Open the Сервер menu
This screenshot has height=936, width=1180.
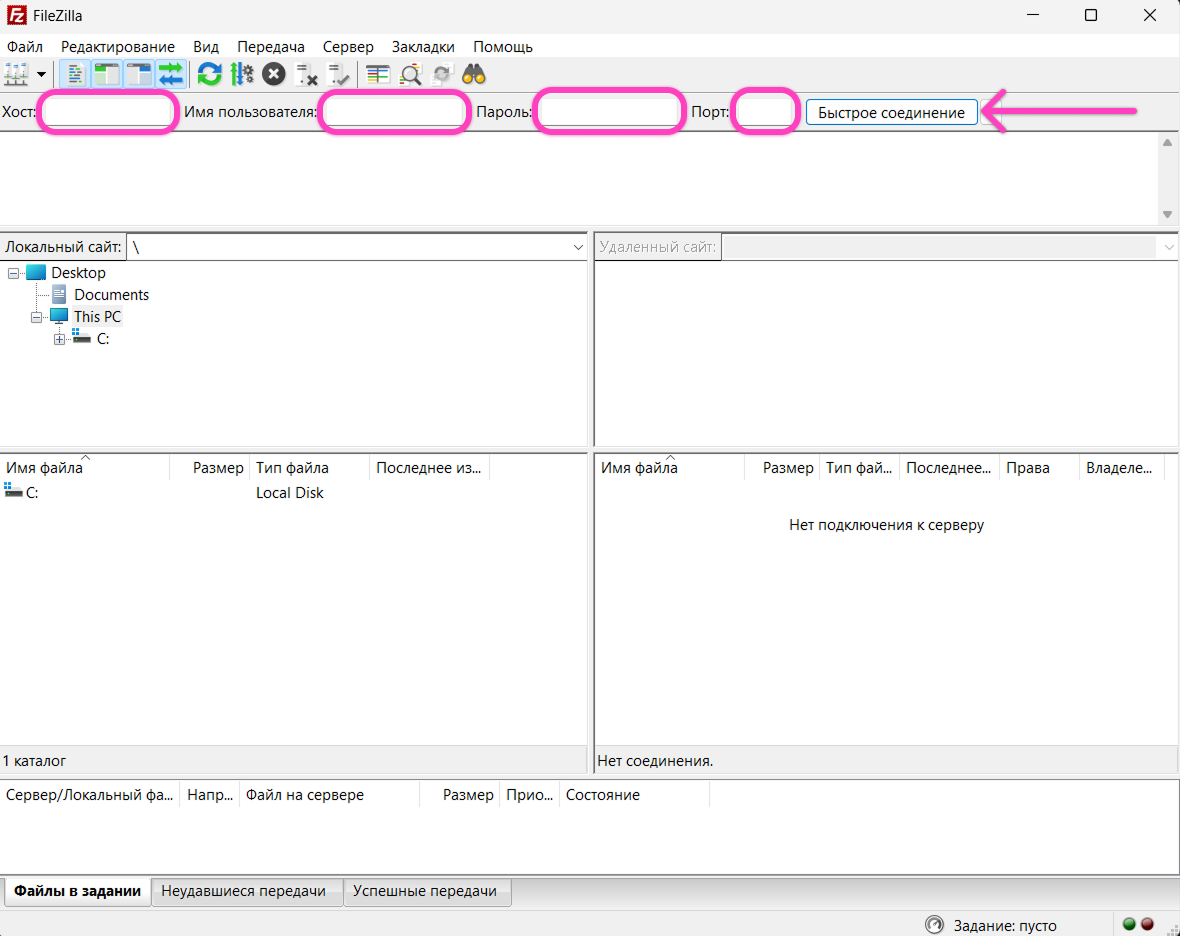[348, 47]
